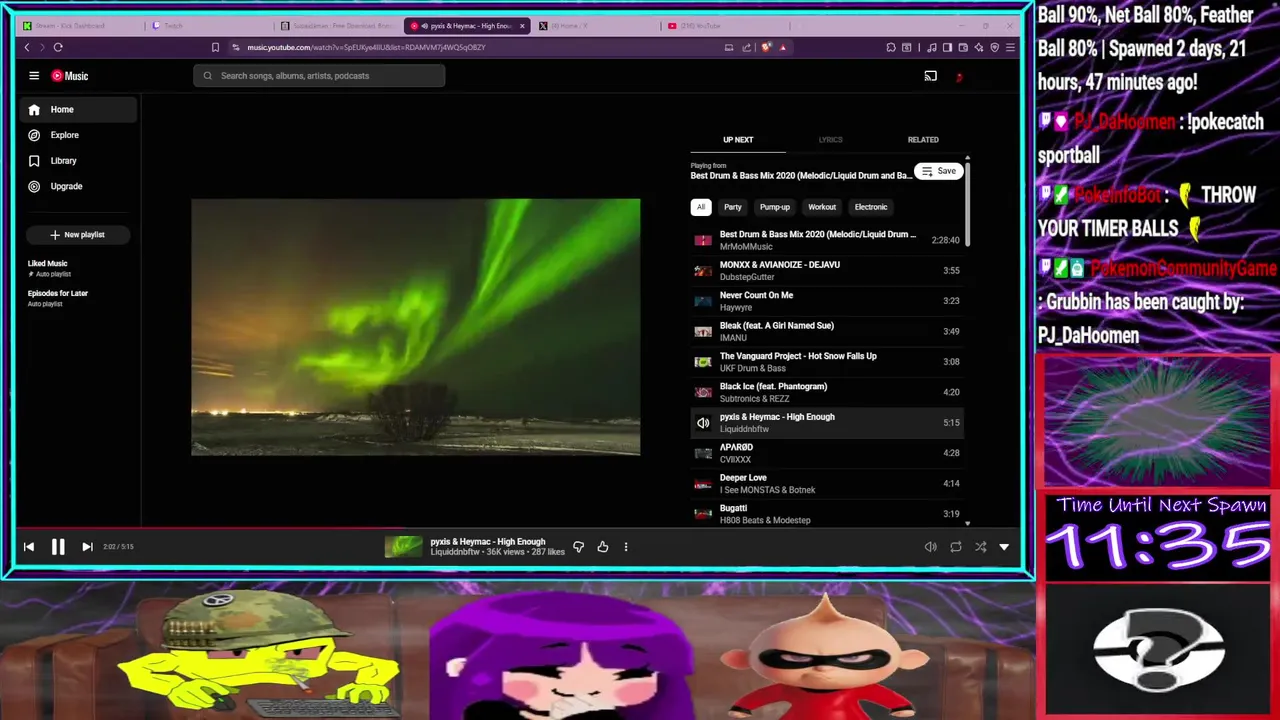Screen dimensions: 1280x720
Task: Switch to the RELATED tab
Action: click(923, 140)
